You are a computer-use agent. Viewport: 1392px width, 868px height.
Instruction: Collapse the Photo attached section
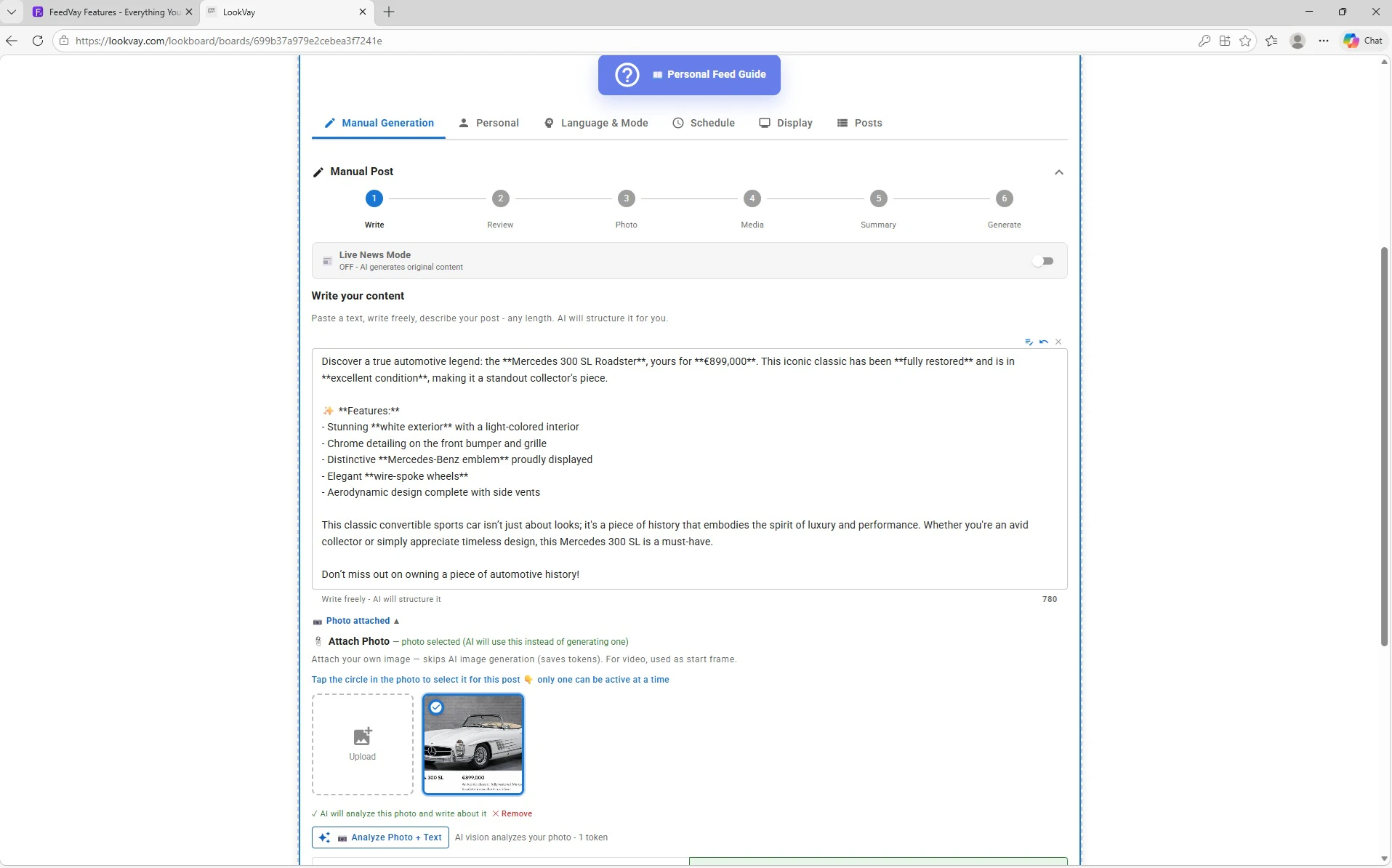point(356,621)
